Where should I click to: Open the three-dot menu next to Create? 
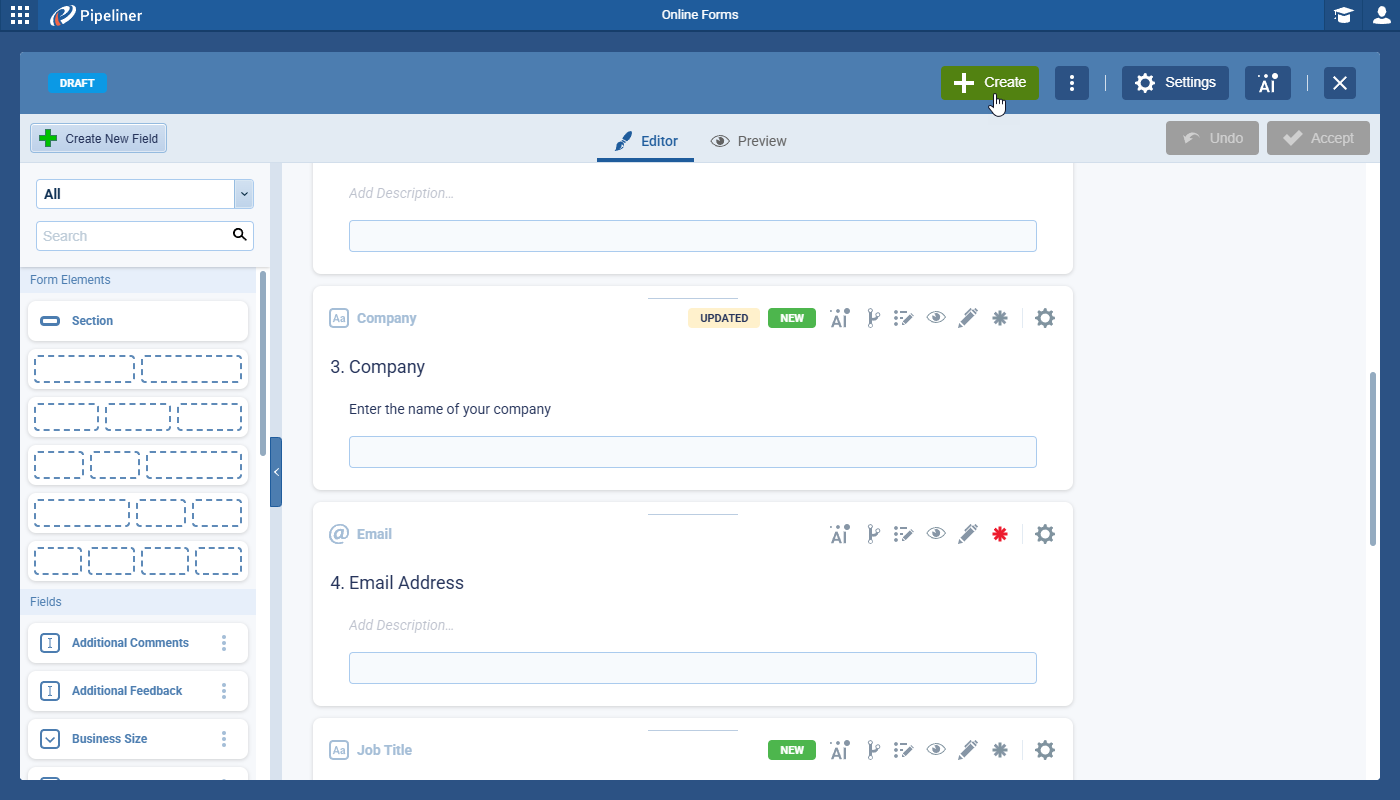(x=1072, y=83)
